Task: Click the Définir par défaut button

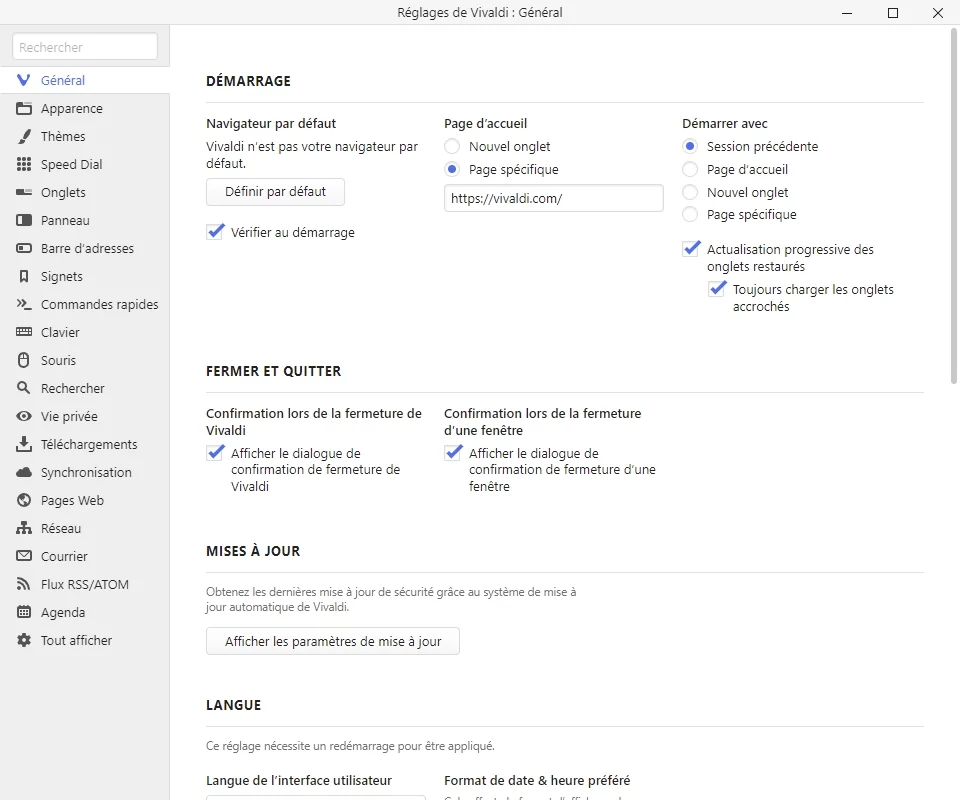Action: 276,192
